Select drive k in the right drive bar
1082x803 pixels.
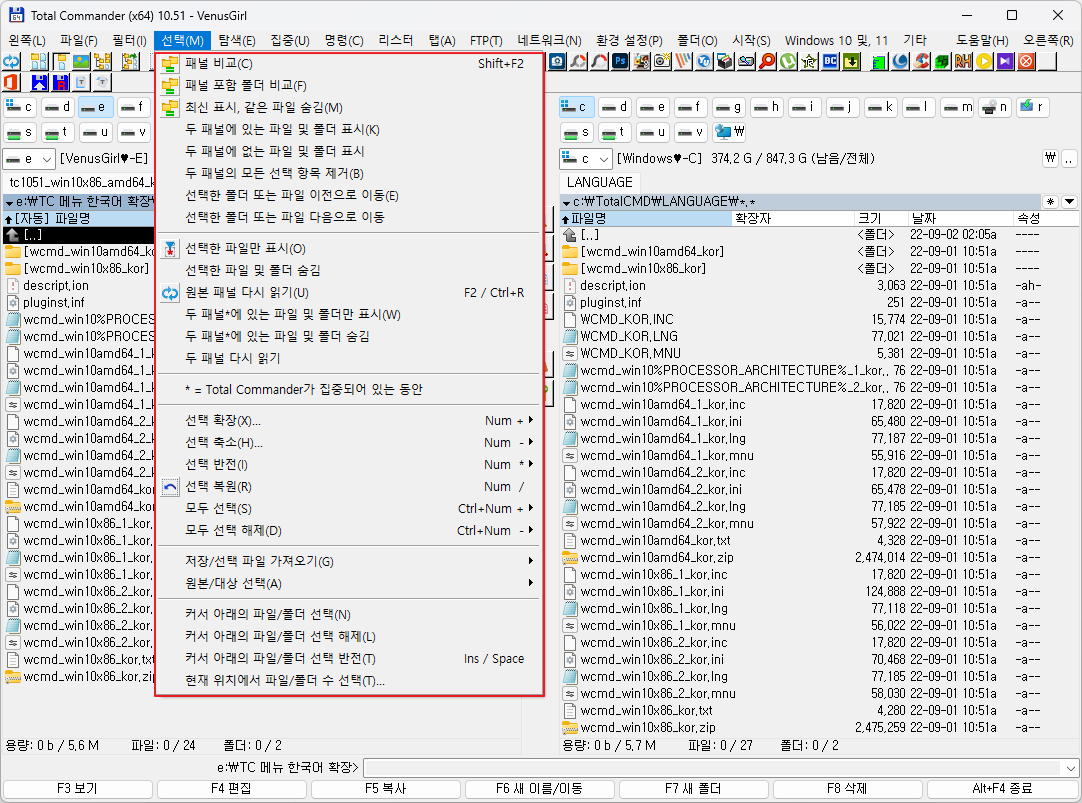881,107
